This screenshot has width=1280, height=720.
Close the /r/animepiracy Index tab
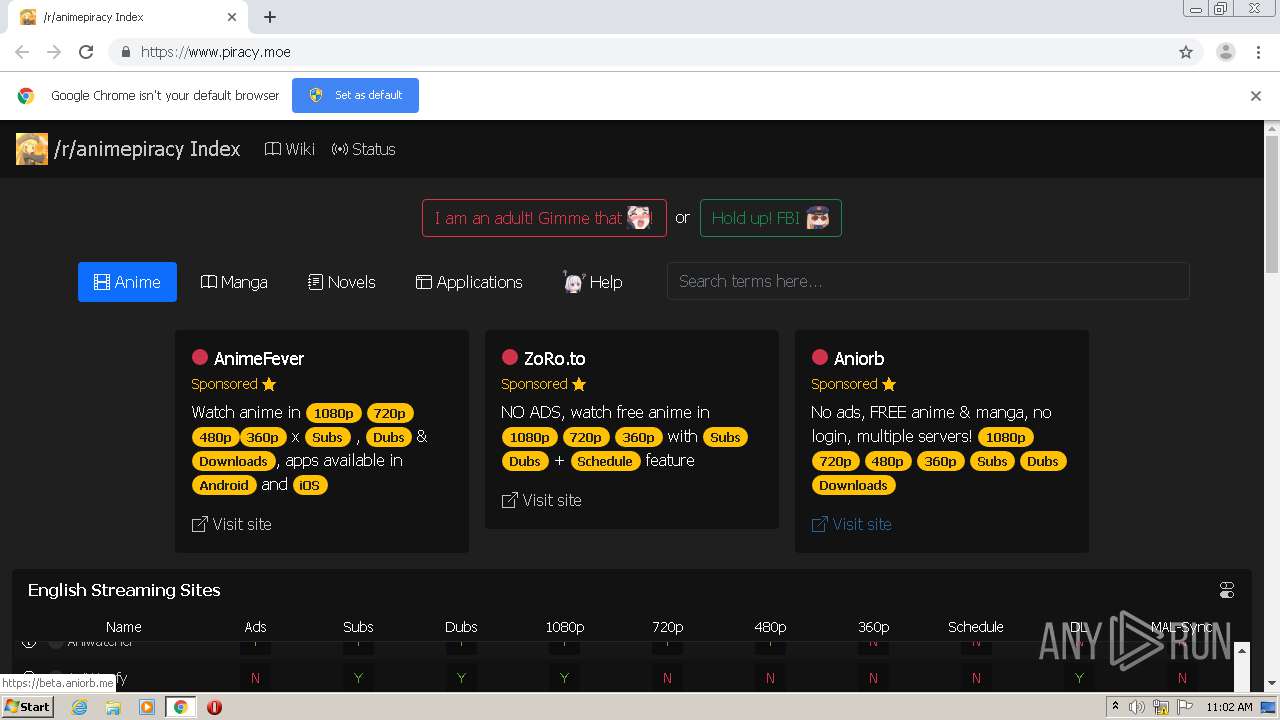pyautogui.click(x=232, y=17)
